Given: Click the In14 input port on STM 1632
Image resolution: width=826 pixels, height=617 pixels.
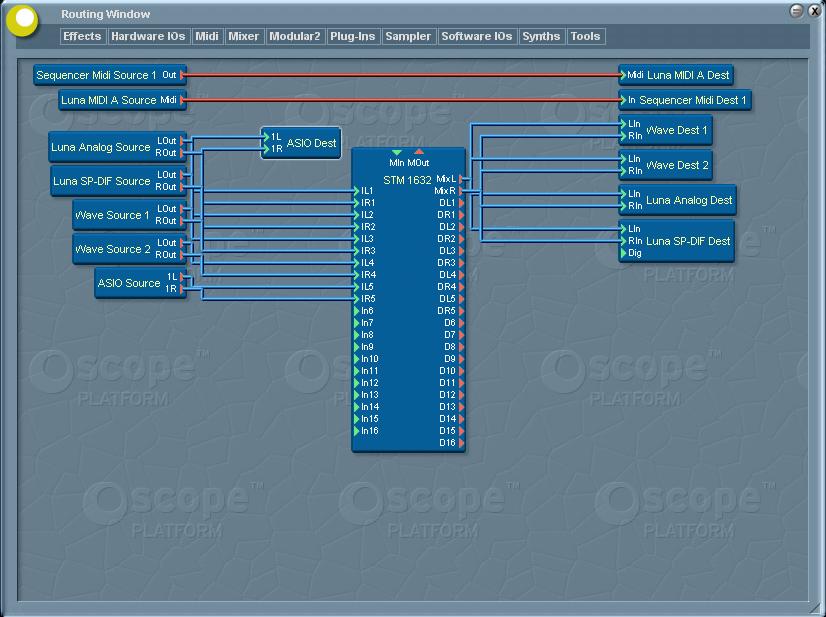Looking at the screenshot, I should (x=357, y=407).
